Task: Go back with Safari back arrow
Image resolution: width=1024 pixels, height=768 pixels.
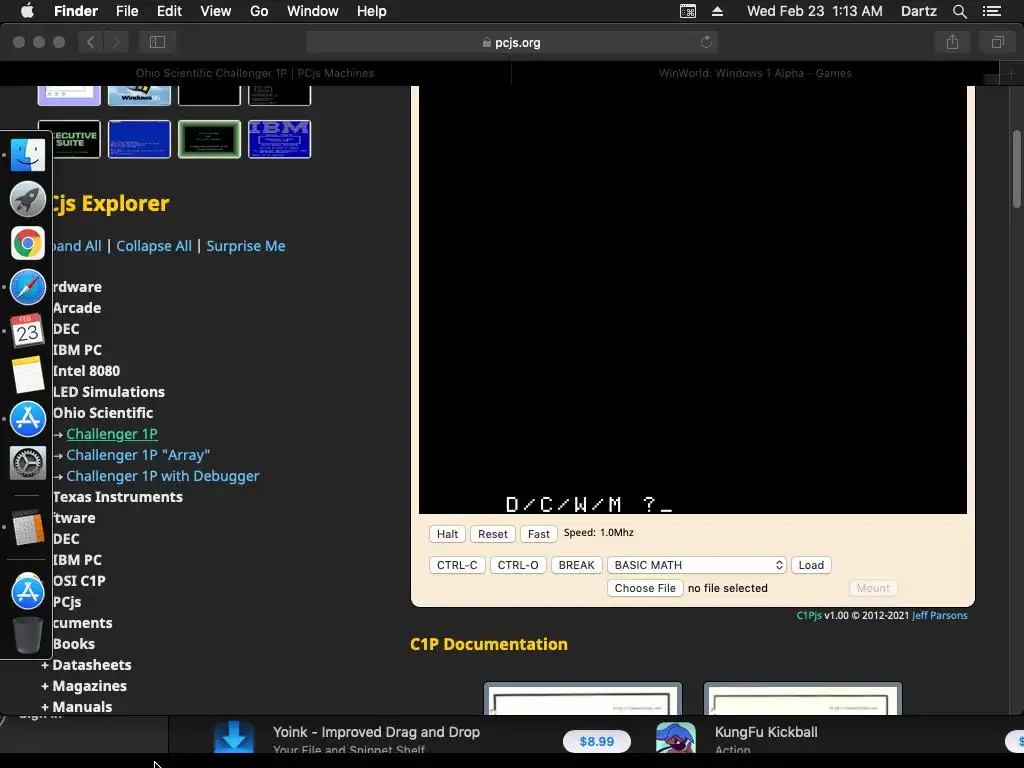Action: tap(91, 42)
